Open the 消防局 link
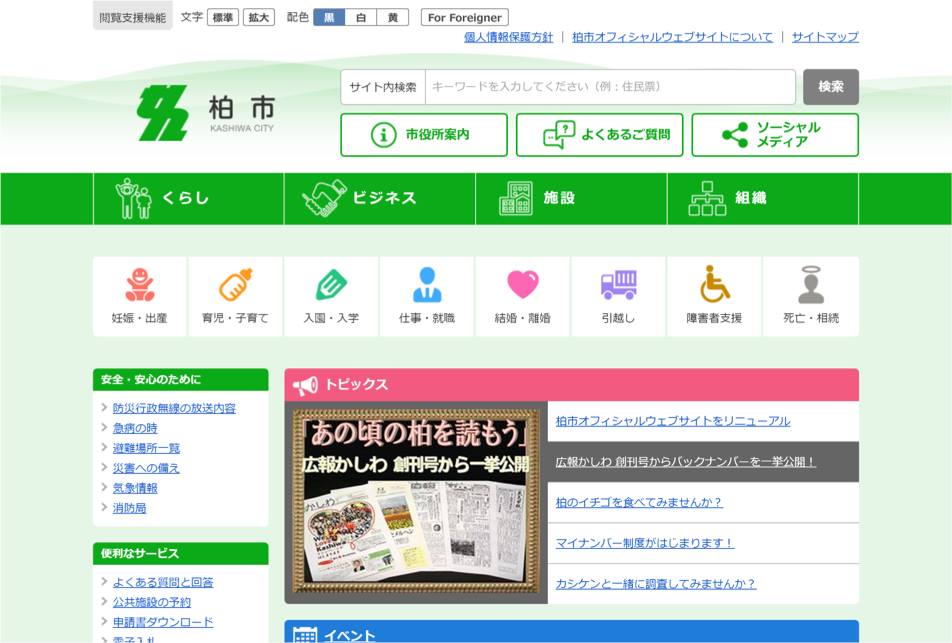This screenshot has height=643, width=952. point(129,508)
